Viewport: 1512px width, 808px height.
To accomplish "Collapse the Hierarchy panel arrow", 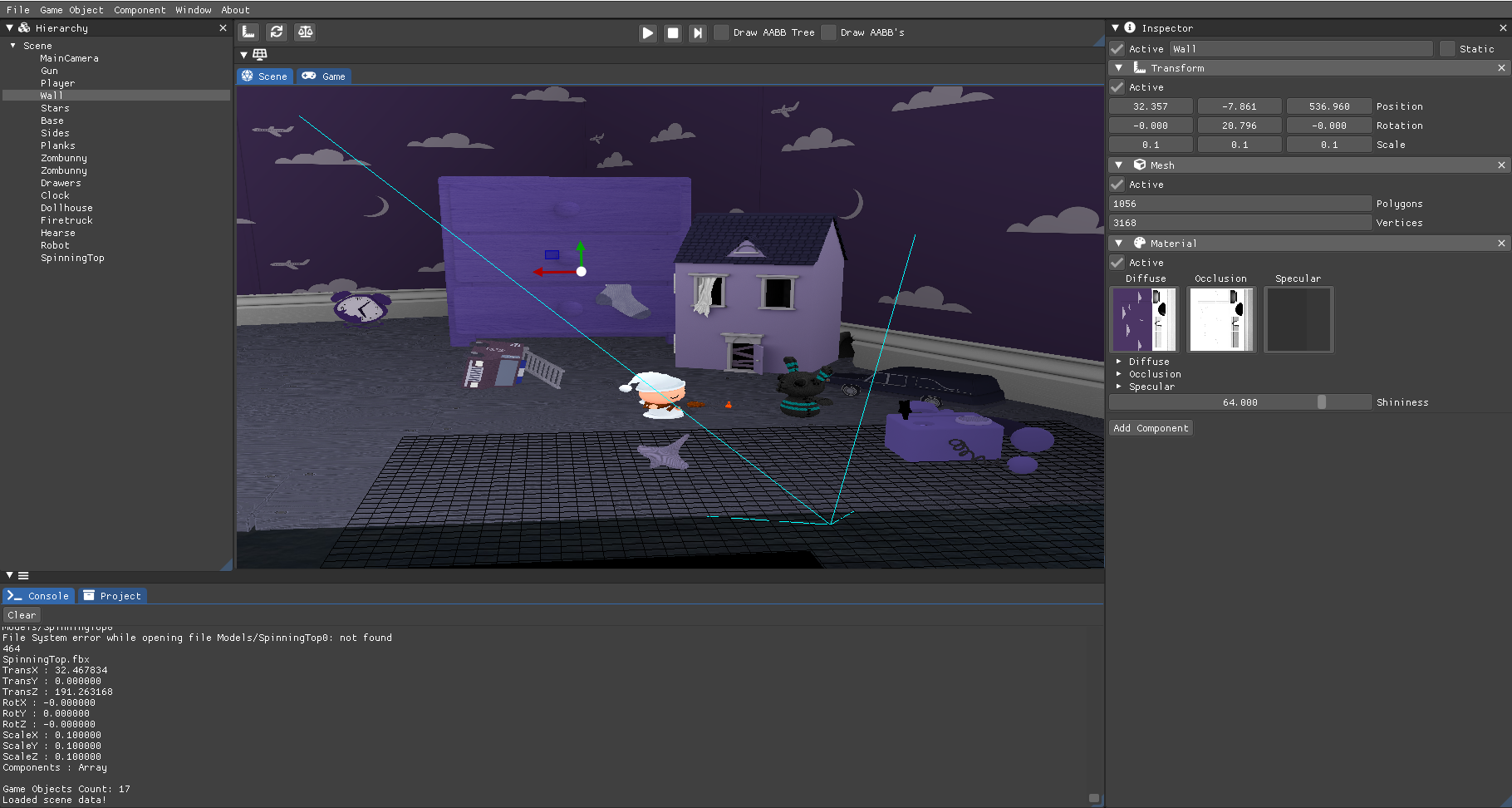I will [9, 28].
